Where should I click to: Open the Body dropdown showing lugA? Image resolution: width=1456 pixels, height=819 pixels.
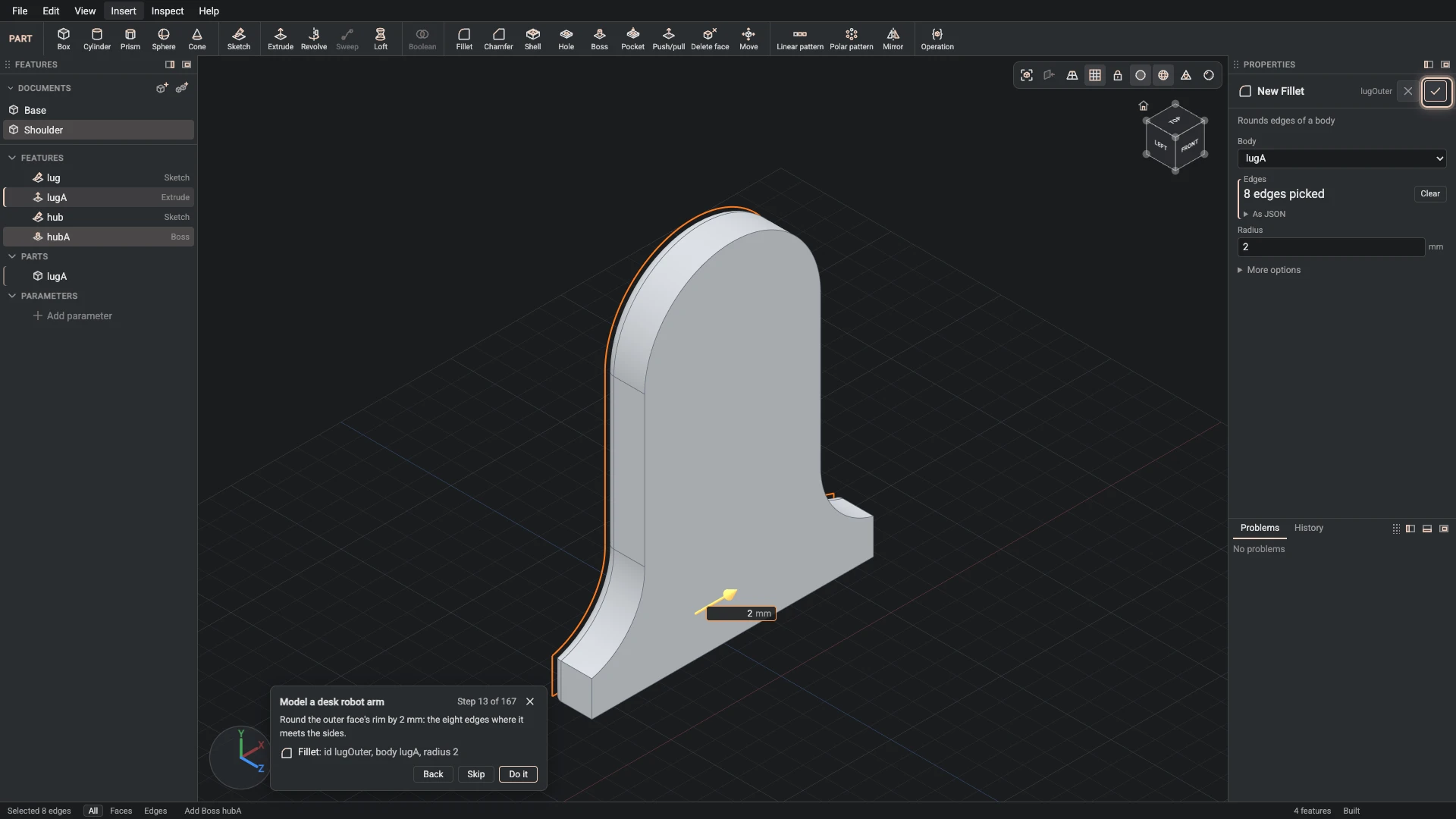pyautogui.click(x=1341, y=158)
